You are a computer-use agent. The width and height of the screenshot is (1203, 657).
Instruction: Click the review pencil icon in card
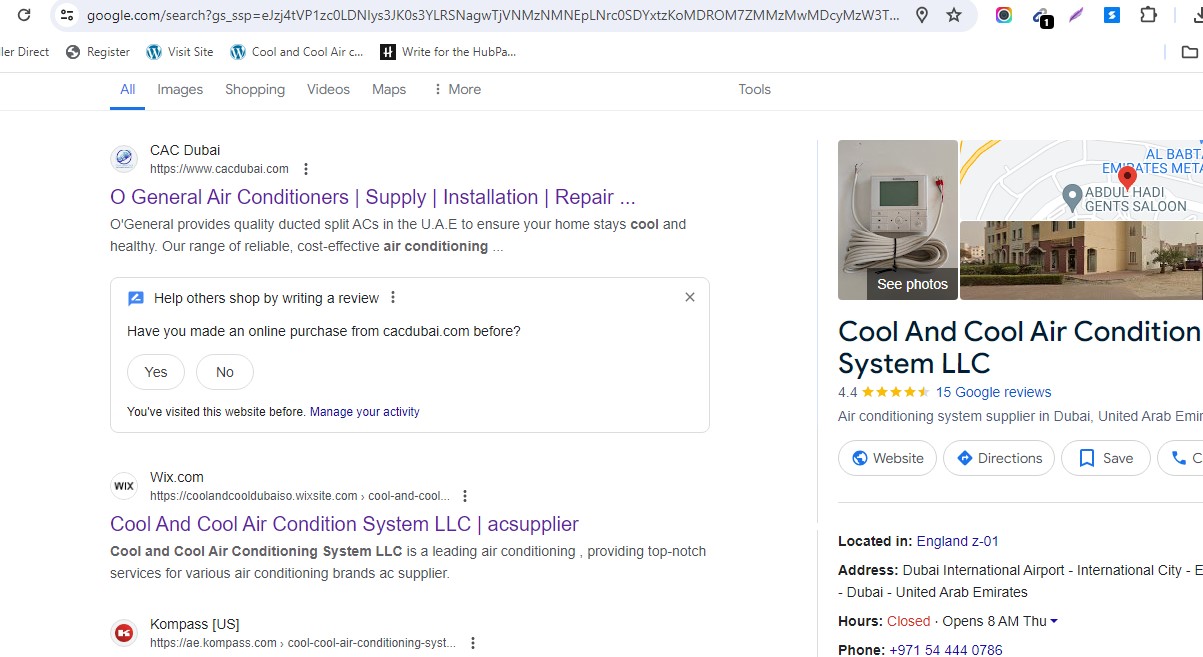coord(136,298)
